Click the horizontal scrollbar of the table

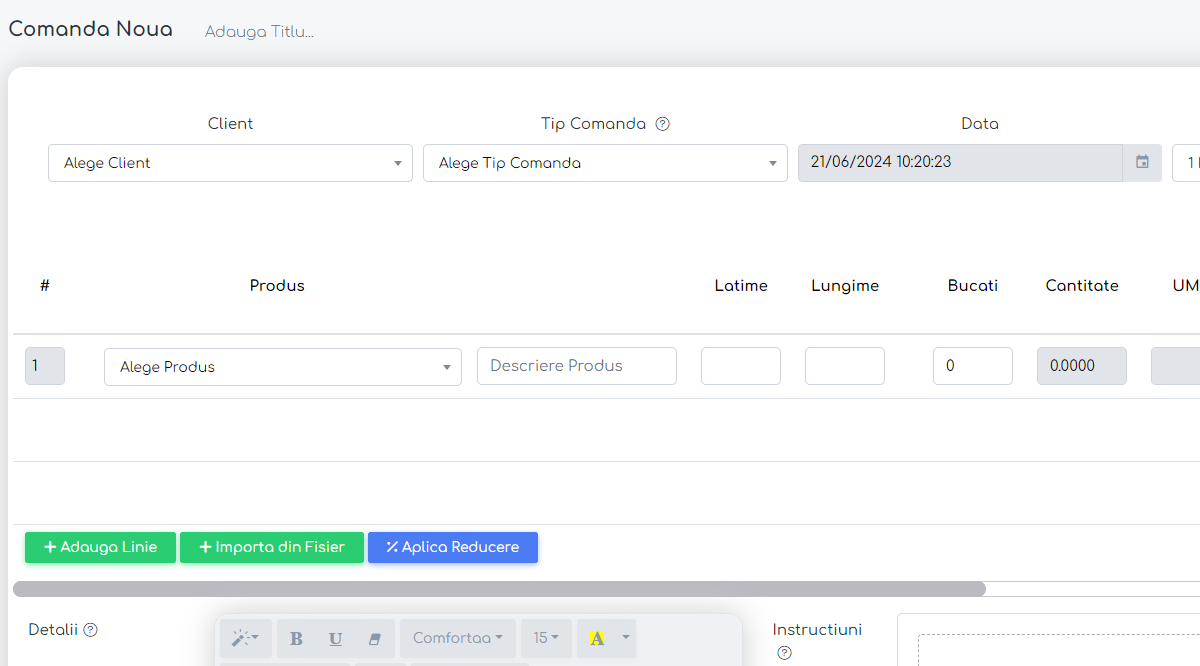499,589
